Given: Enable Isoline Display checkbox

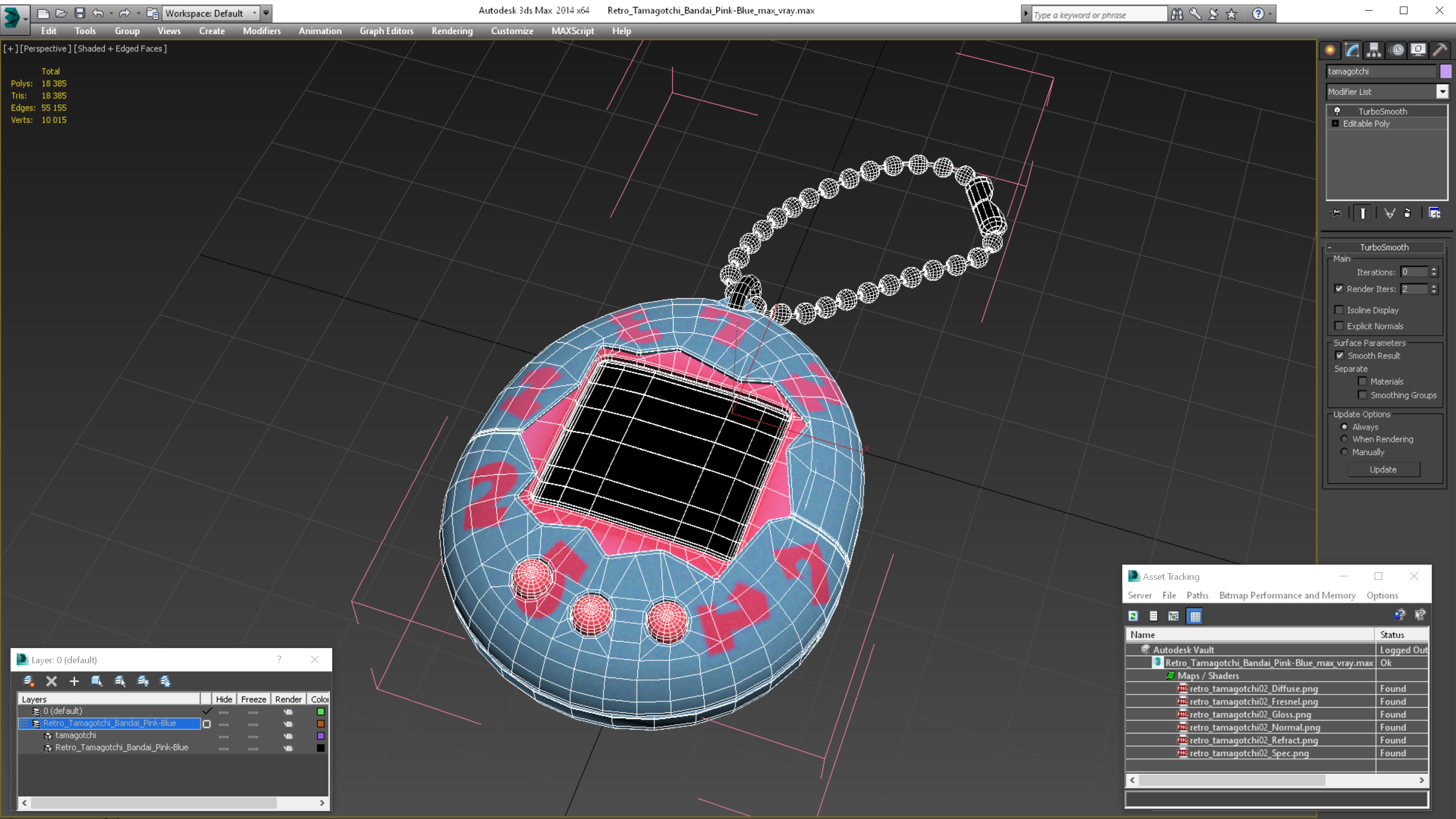Looking at the screenshot, I should pos(1339,310).
